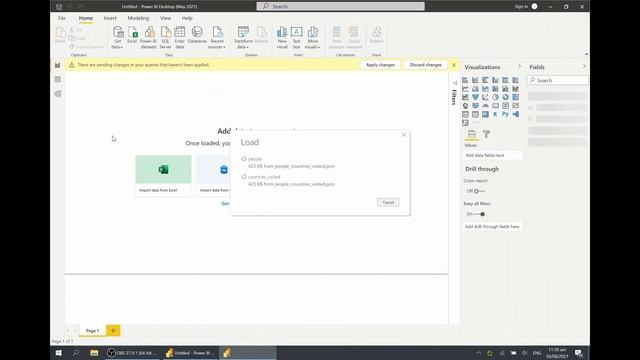Click the Discard changes button

point(426,65)
